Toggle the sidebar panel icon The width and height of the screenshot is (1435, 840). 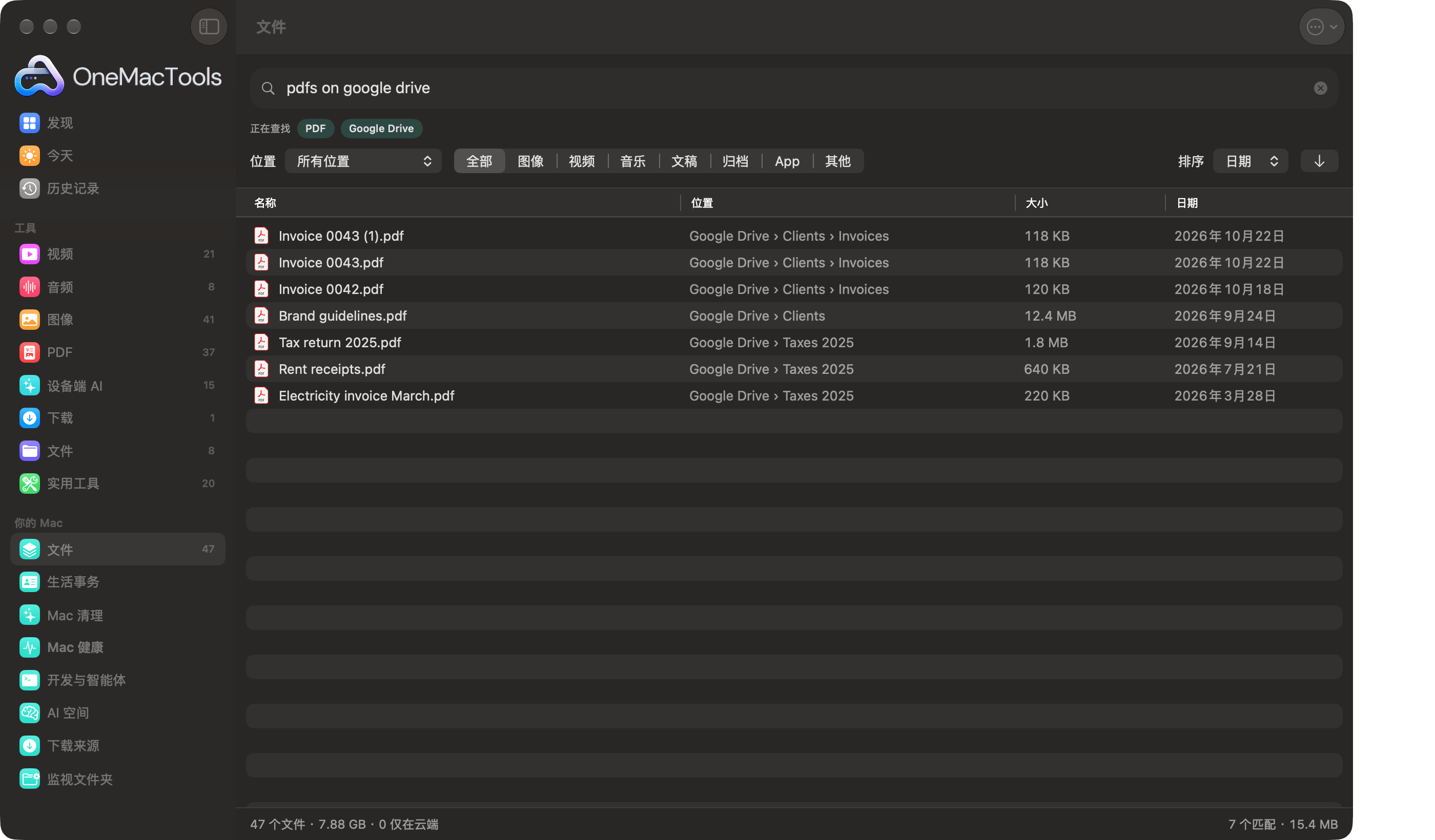[x=209, y=26]
